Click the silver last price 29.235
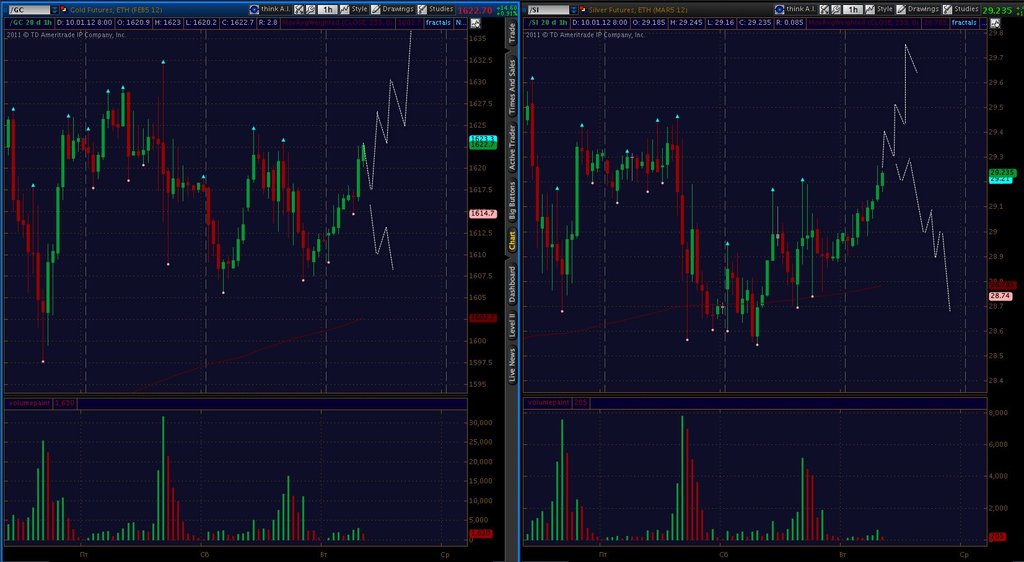Screen dimensions: 1024x562 click(x=998, y=10)
